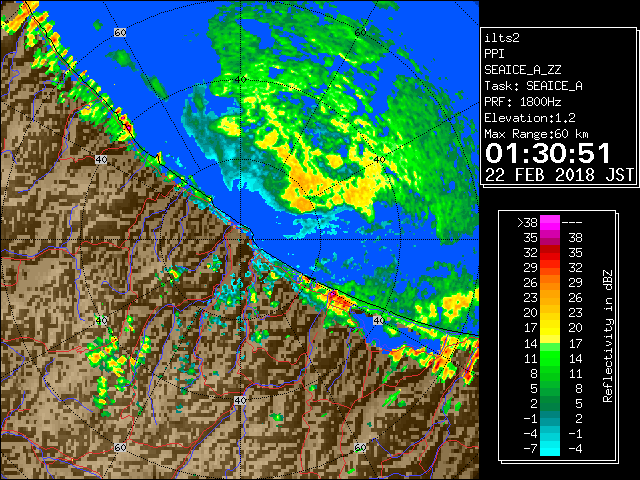
Task: Click the 01:30:51 timestamp
Action: point(548,153)
